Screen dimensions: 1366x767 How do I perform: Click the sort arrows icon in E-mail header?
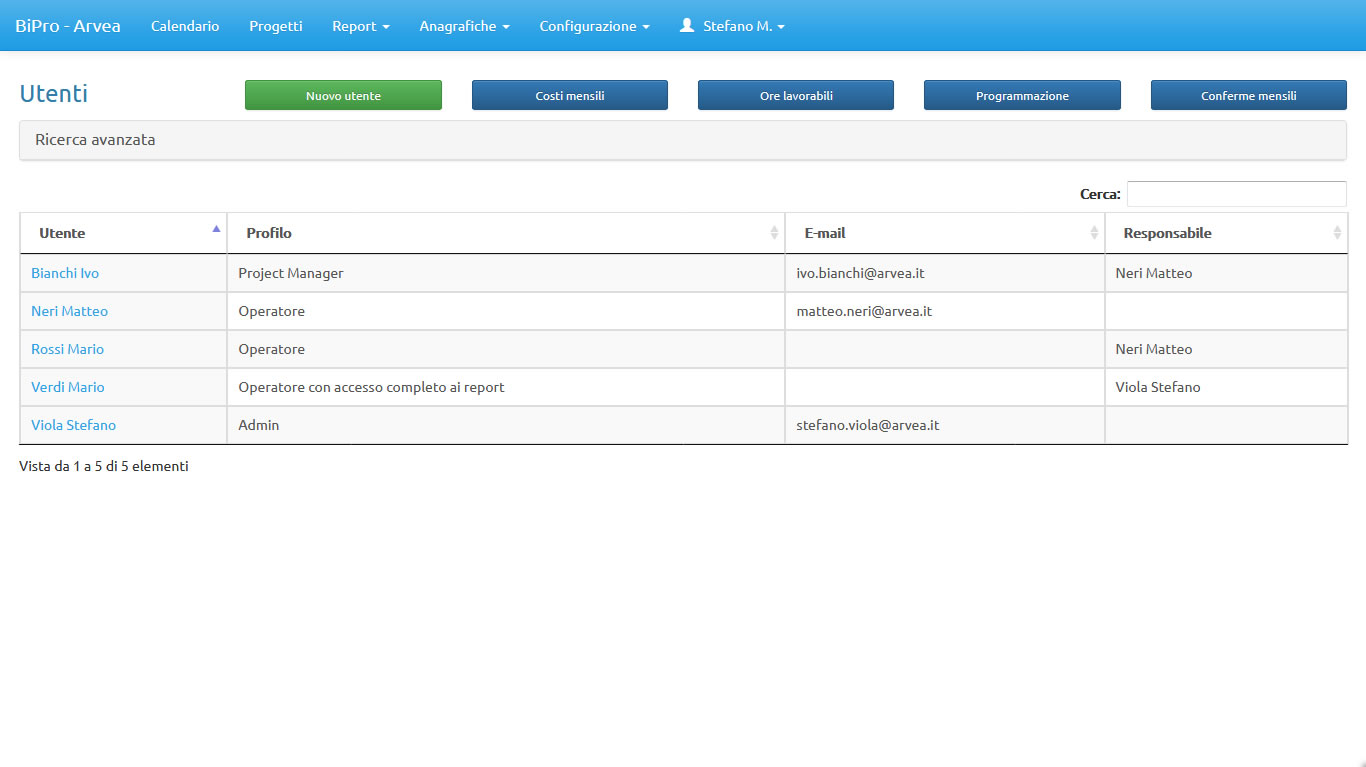(x=1094, y=233)
